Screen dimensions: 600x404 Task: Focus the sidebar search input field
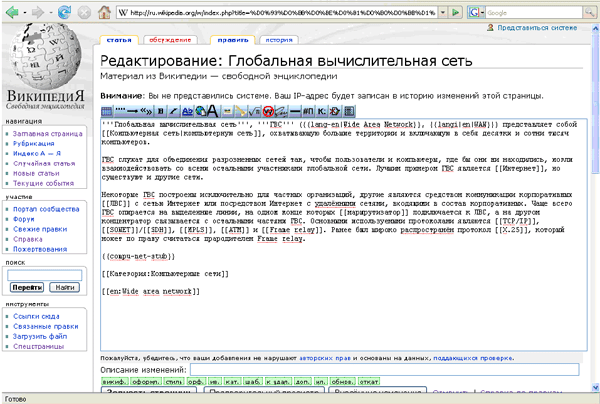coord(44,275)
